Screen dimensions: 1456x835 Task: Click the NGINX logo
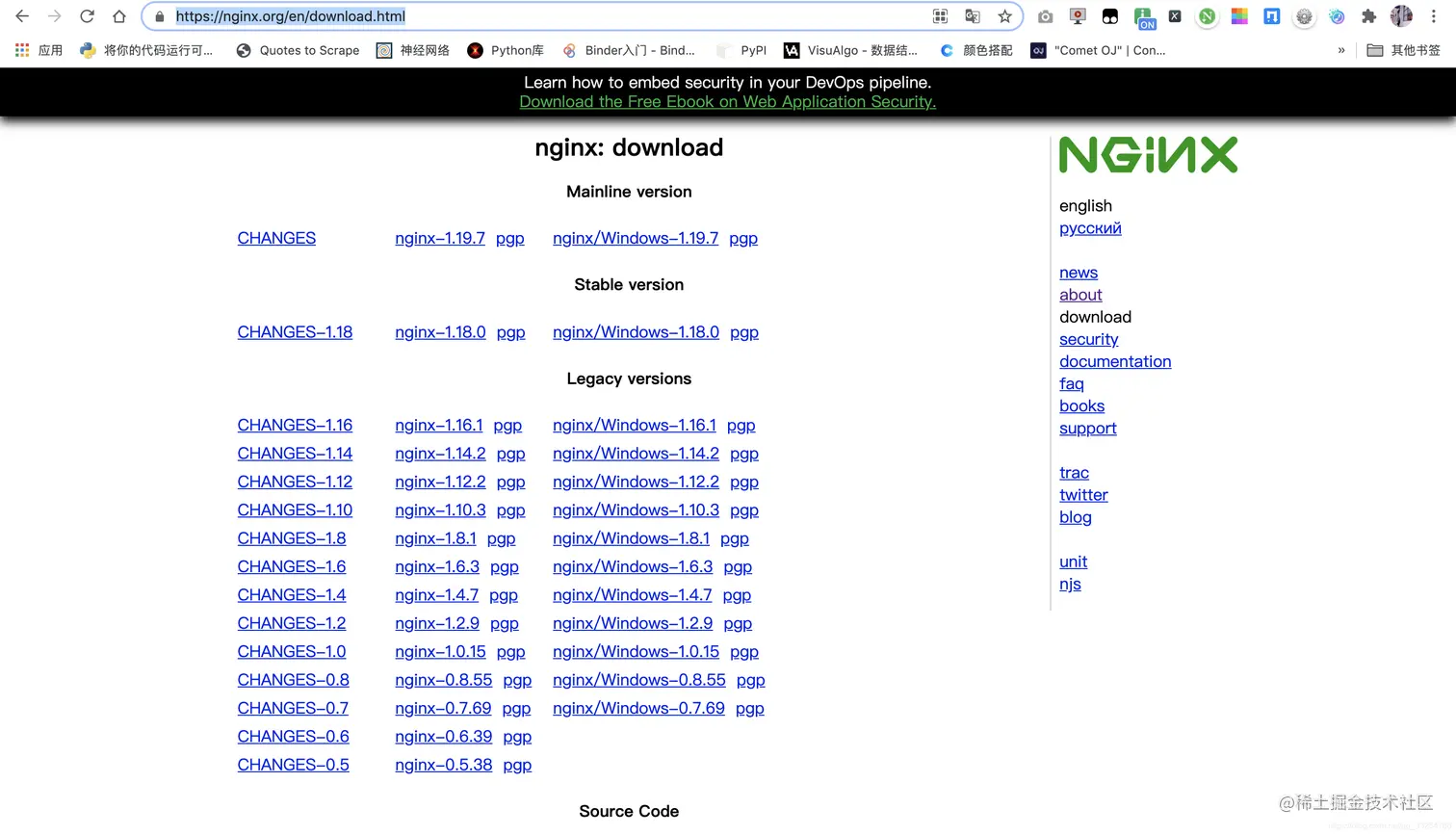click(1148, 155)
